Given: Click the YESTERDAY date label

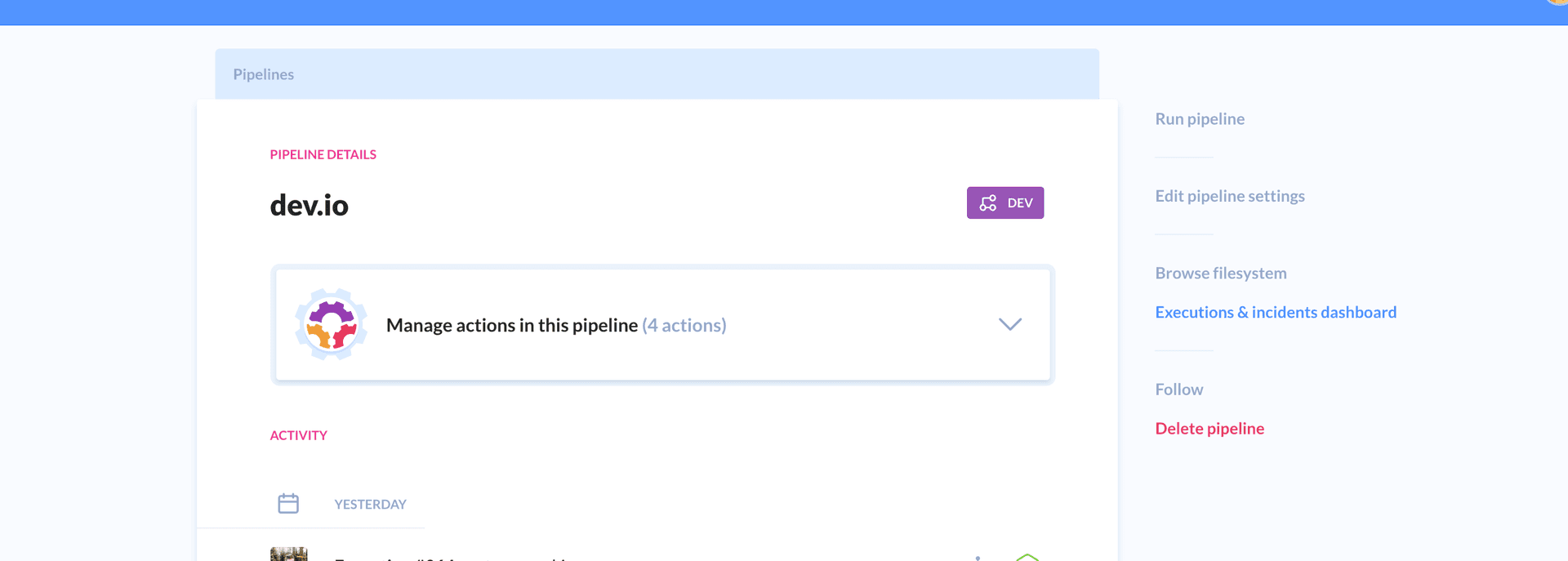Looking at the screenshot, I should 370,505.
